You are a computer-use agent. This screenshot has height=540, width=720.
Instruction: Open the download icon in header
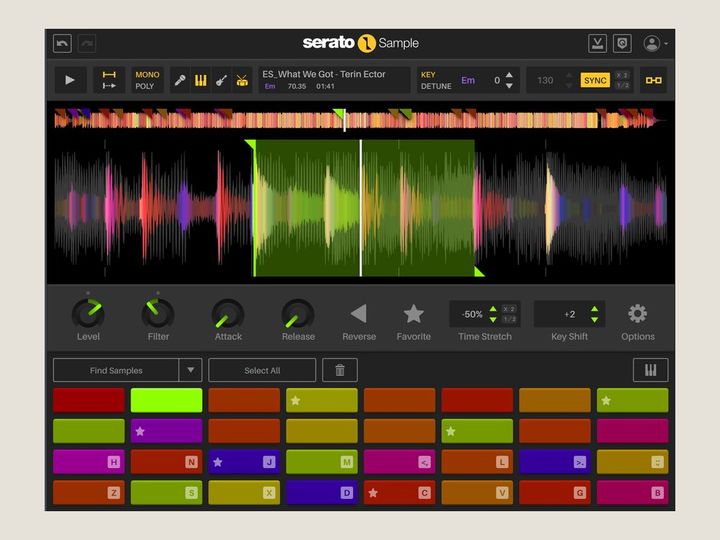597,44
